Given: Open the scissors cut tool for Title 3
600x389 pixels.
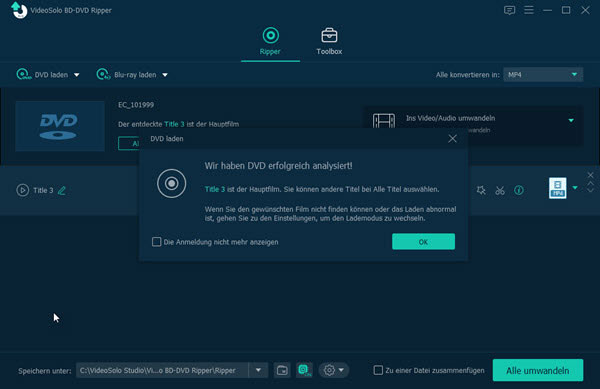Looking at the screenshot, I should point(500,190).
